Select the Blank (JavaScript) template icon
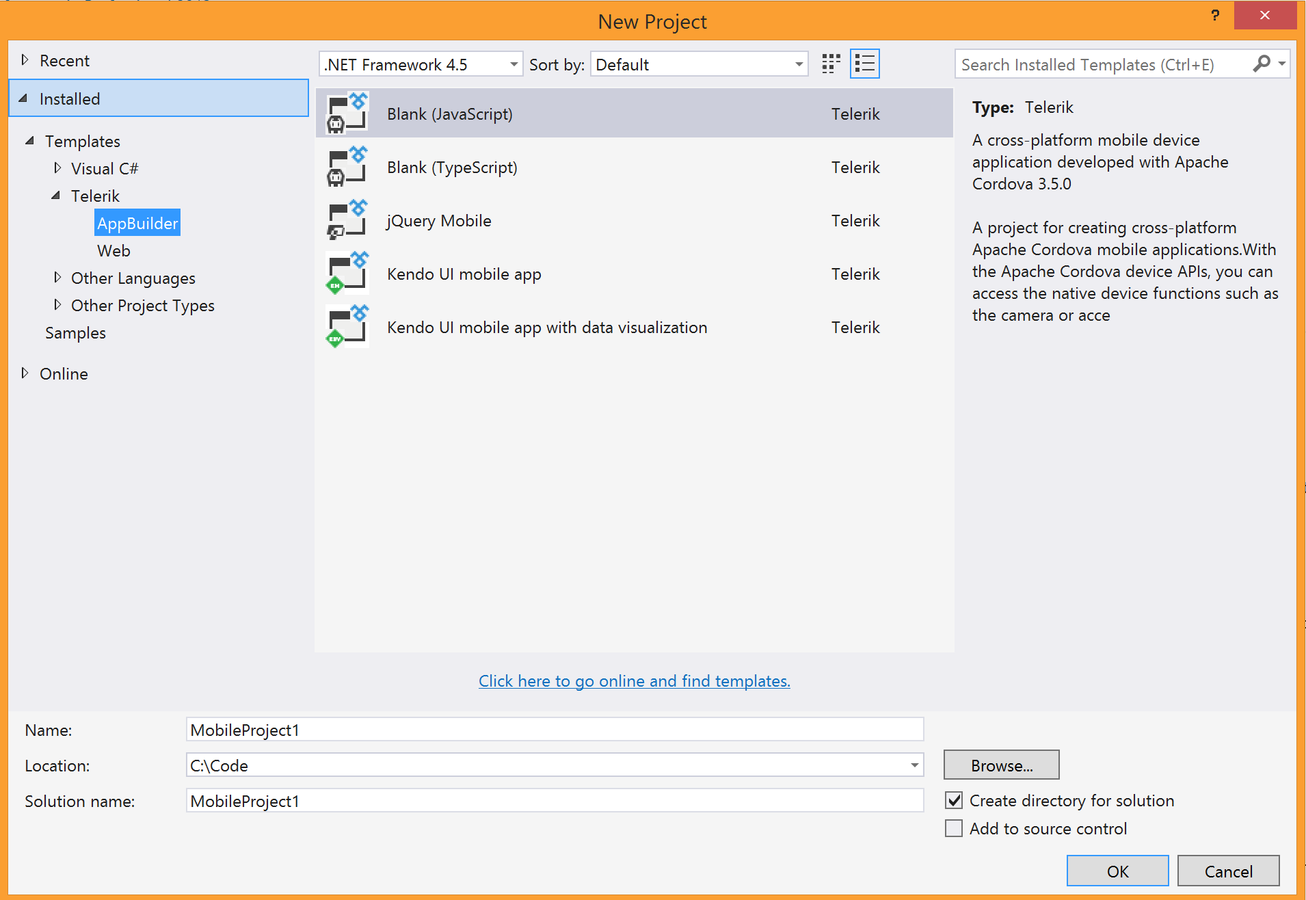 coord(348,113)
